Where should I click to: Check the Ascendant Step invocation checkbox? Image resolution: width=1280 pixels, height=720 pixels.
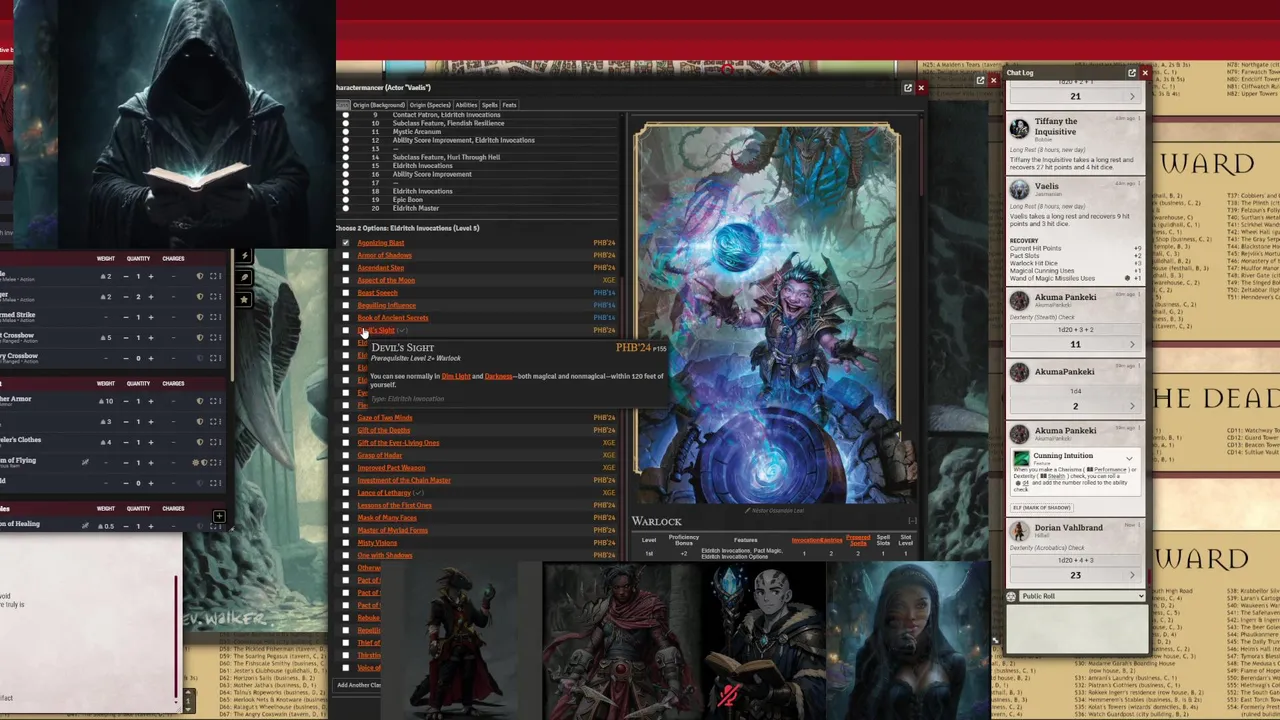coord(346,268)
